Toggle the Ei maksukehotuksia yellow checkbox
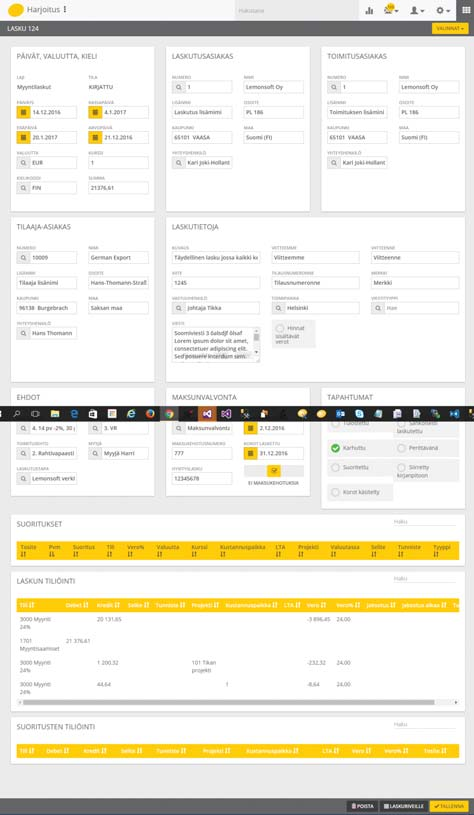This screenshot has width=474, height=815. coord(274,470)
